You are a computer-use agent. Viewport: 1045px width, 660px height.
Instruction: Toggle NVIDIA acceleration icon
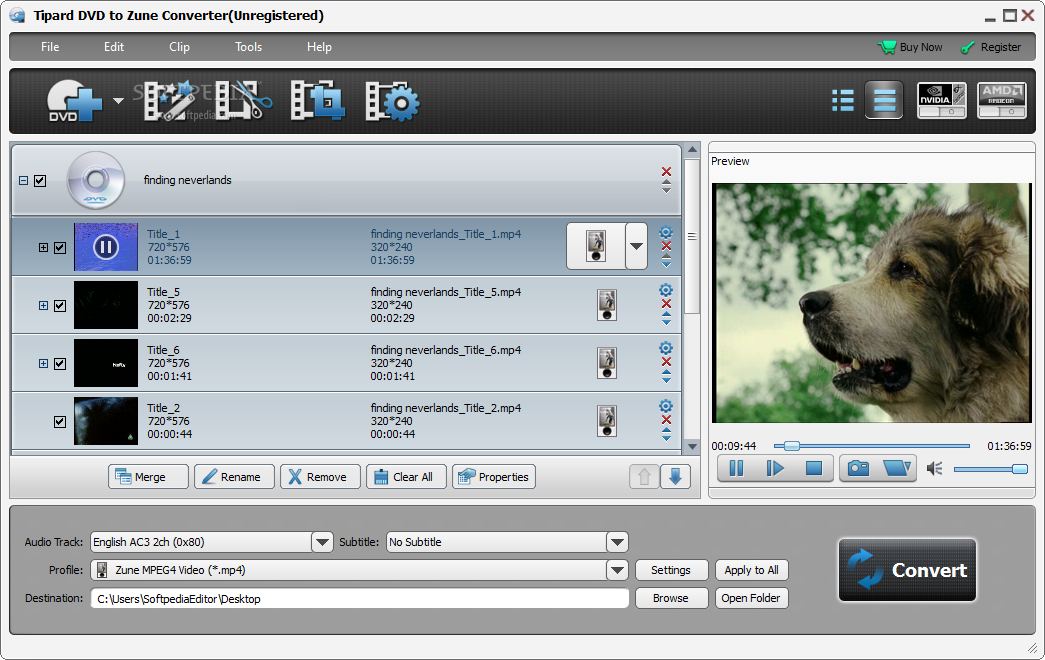click(942, 101)
